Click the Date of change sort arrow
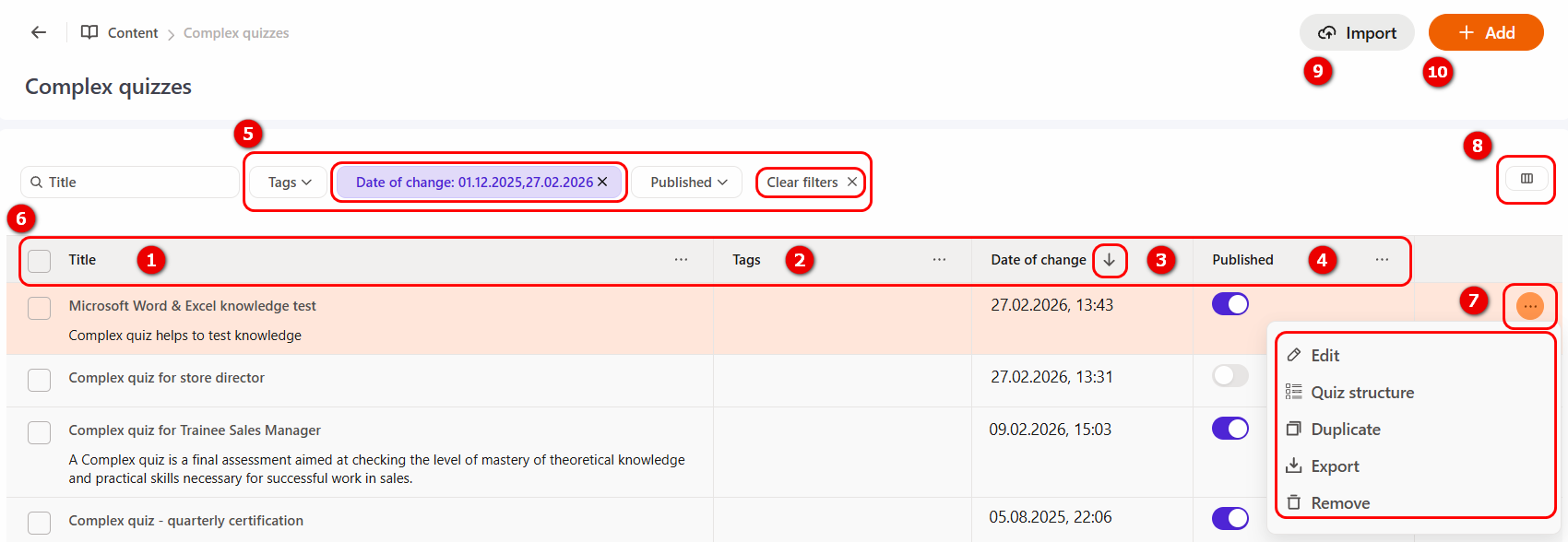Viewport: 1568px width, 542px height. tap(1110, 260)
